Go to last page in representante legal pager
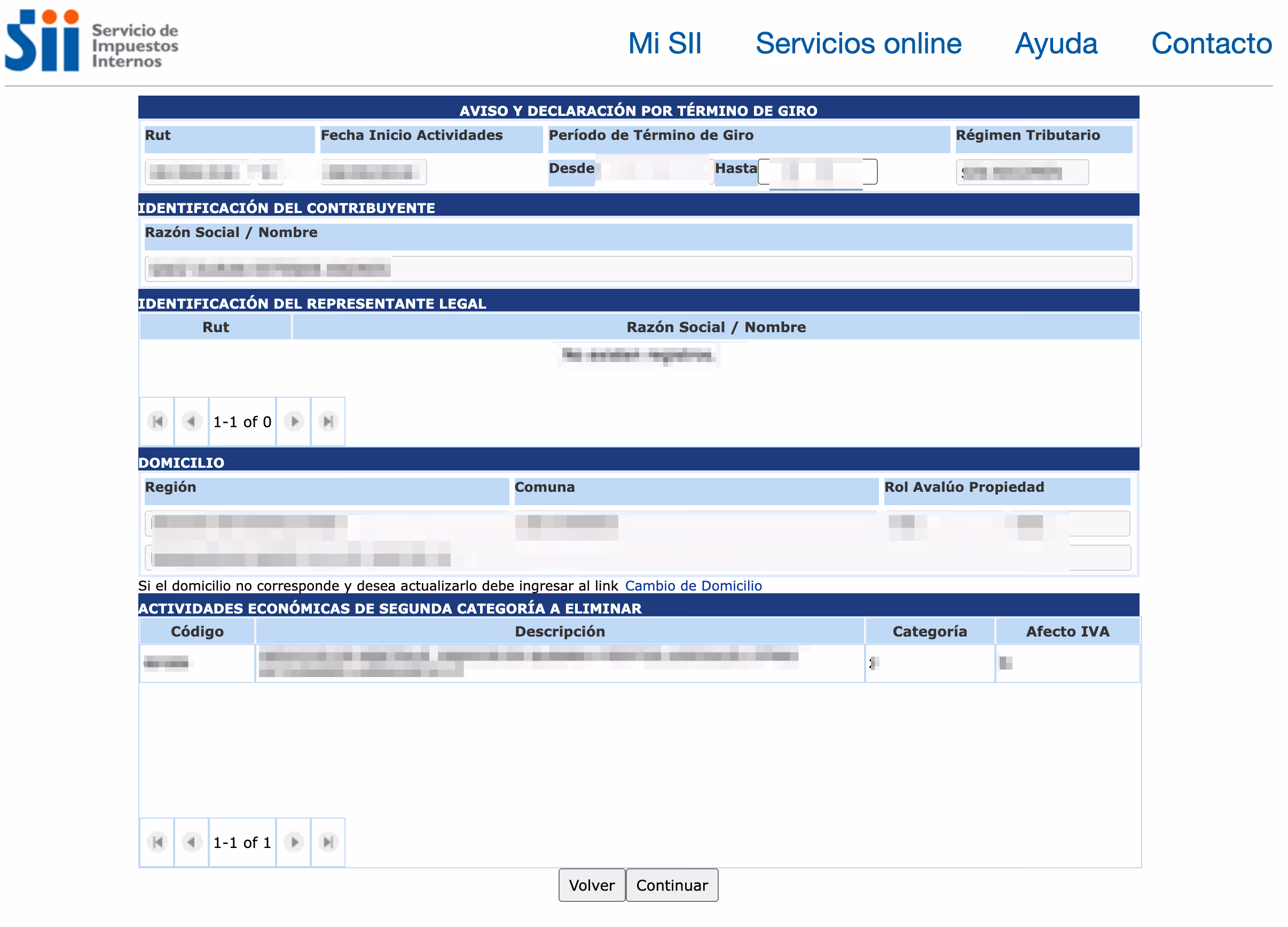The image size is (1288, 927). (x=328, y=421)
